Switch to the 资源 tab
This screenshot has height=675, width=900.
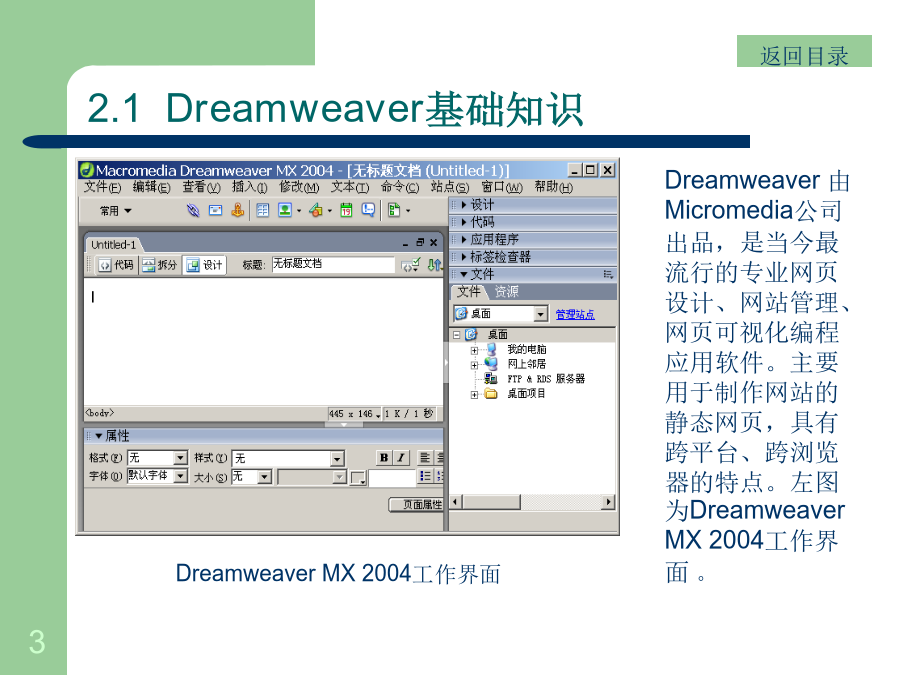click(506, 292)
